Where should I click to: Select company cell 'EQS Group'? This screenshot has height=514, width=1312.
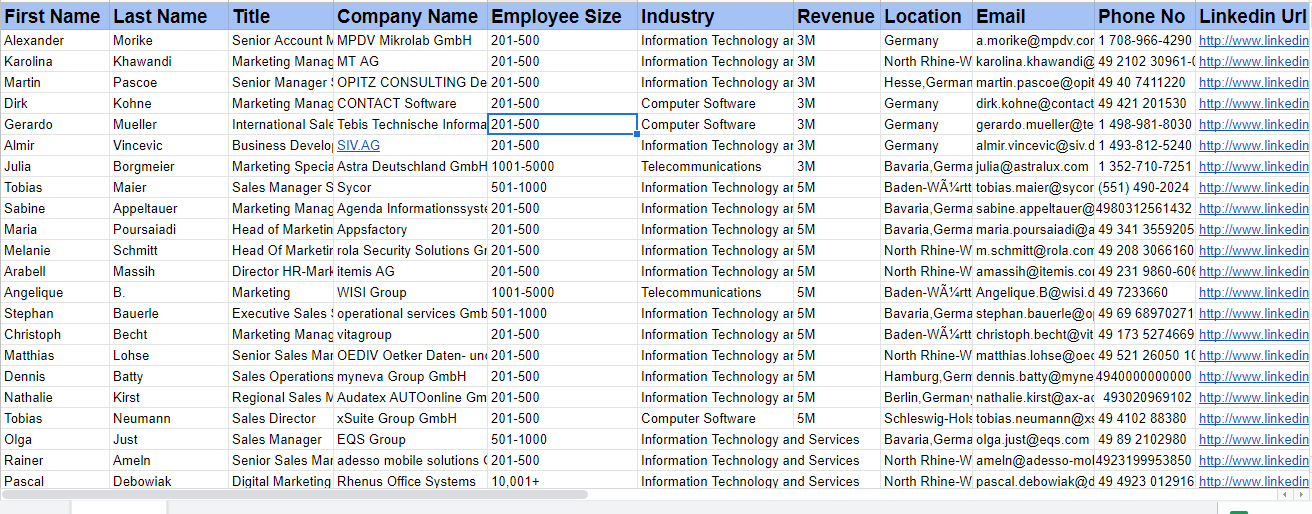tap(411, 439)
